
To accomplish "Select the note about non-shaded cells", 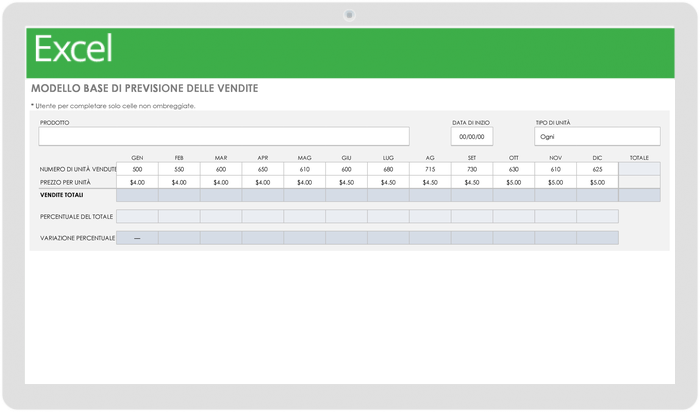I will 113,106.
